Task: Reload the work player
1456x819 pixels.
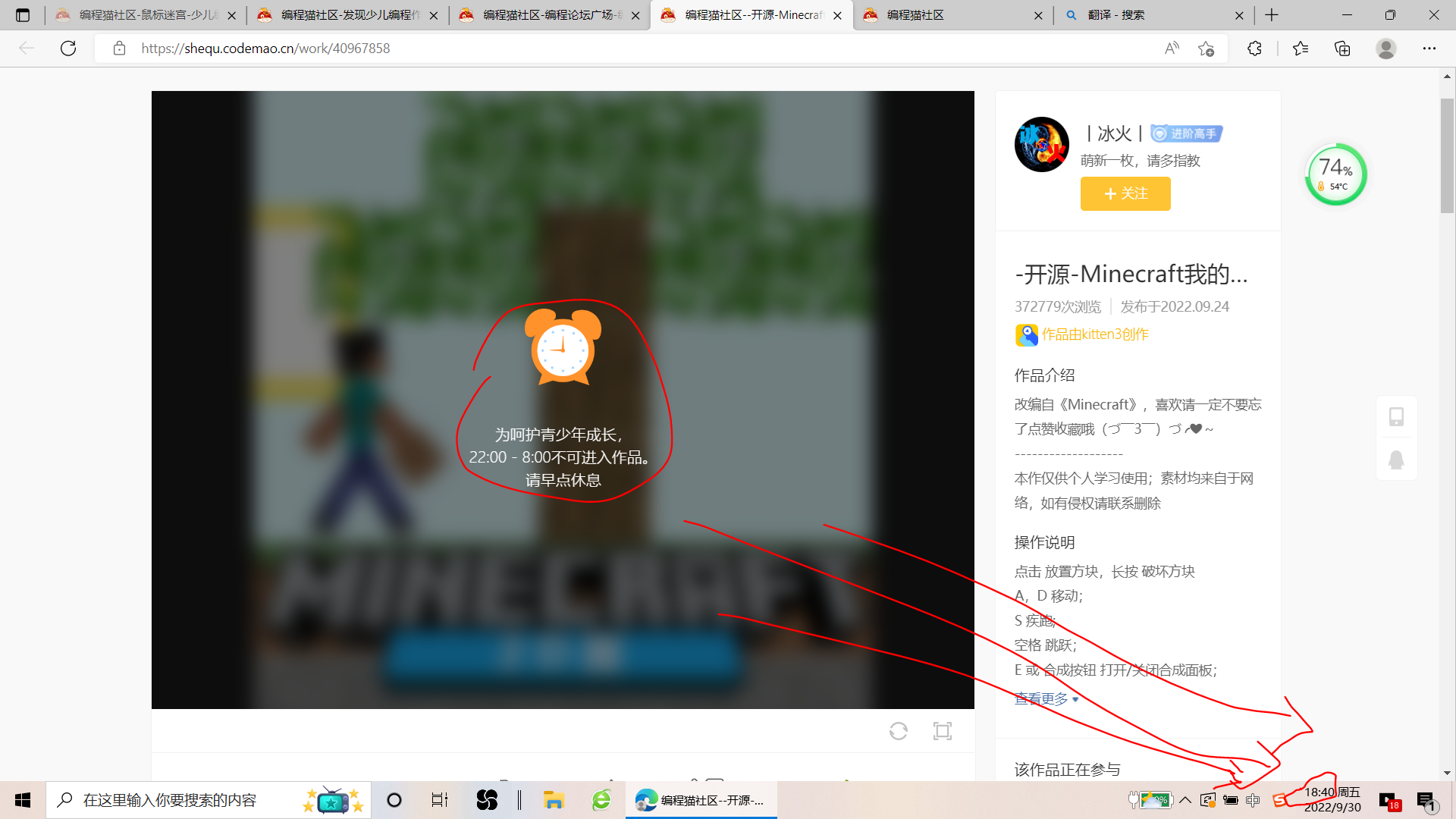Action: tap(899, 731)
